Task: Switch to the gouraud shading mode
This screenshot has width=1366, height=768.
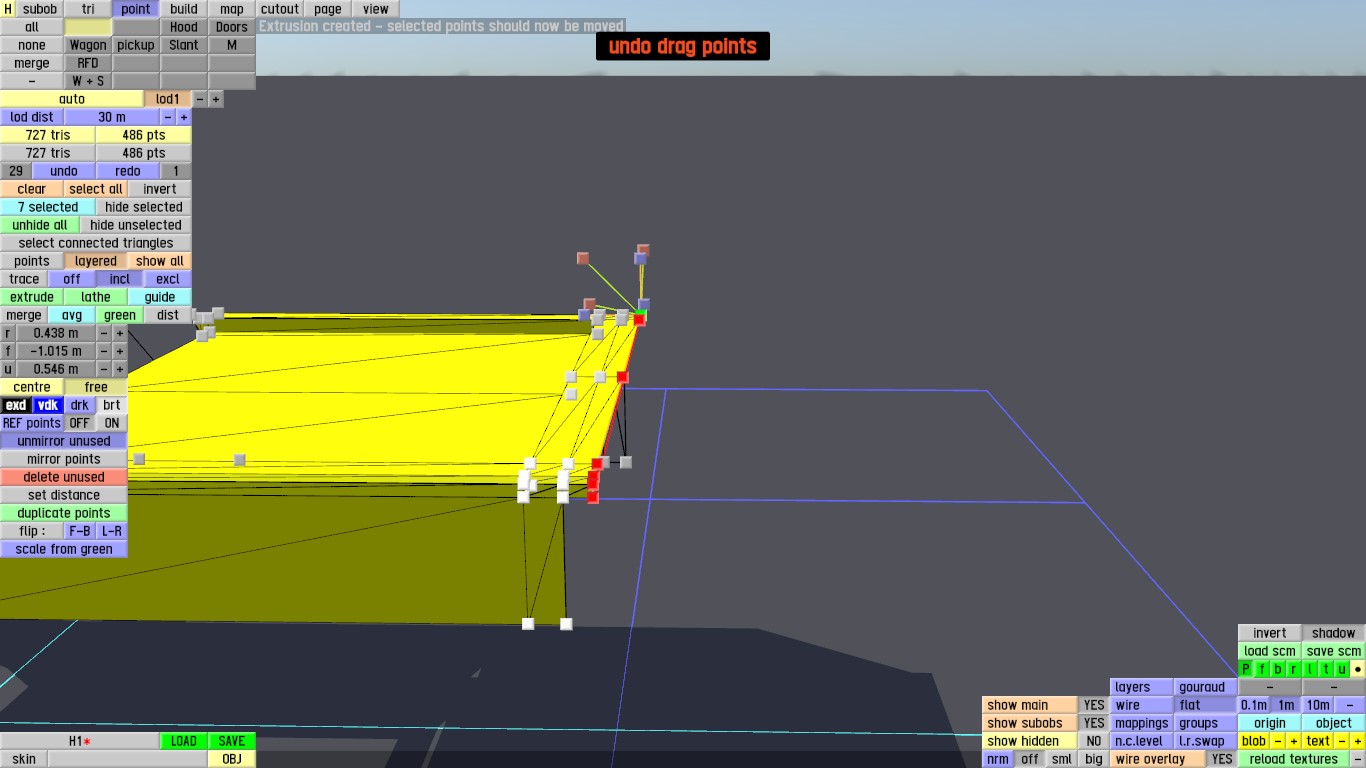Action: click(1206, 687)
